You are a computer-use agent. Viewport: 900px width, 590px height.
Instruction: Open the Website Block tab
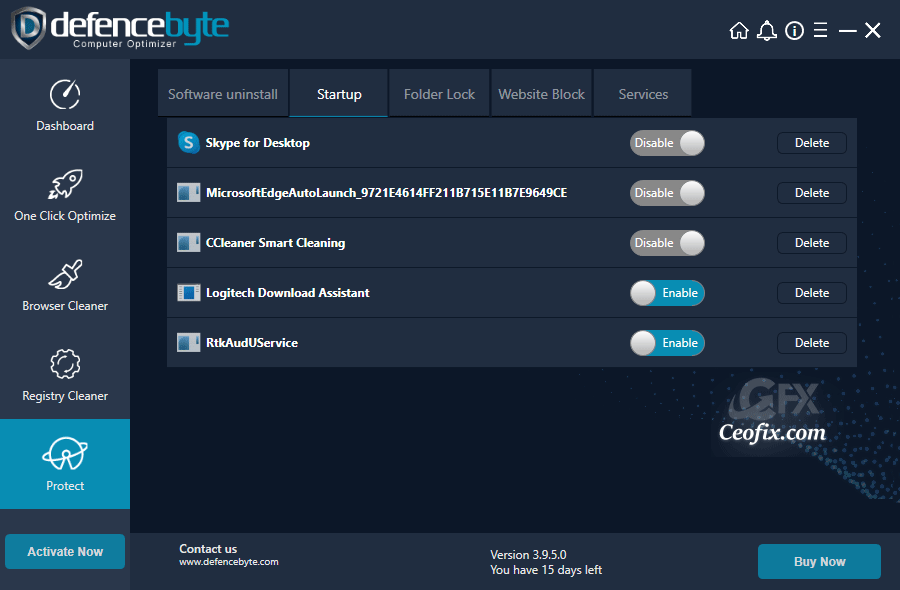(541, 94)
